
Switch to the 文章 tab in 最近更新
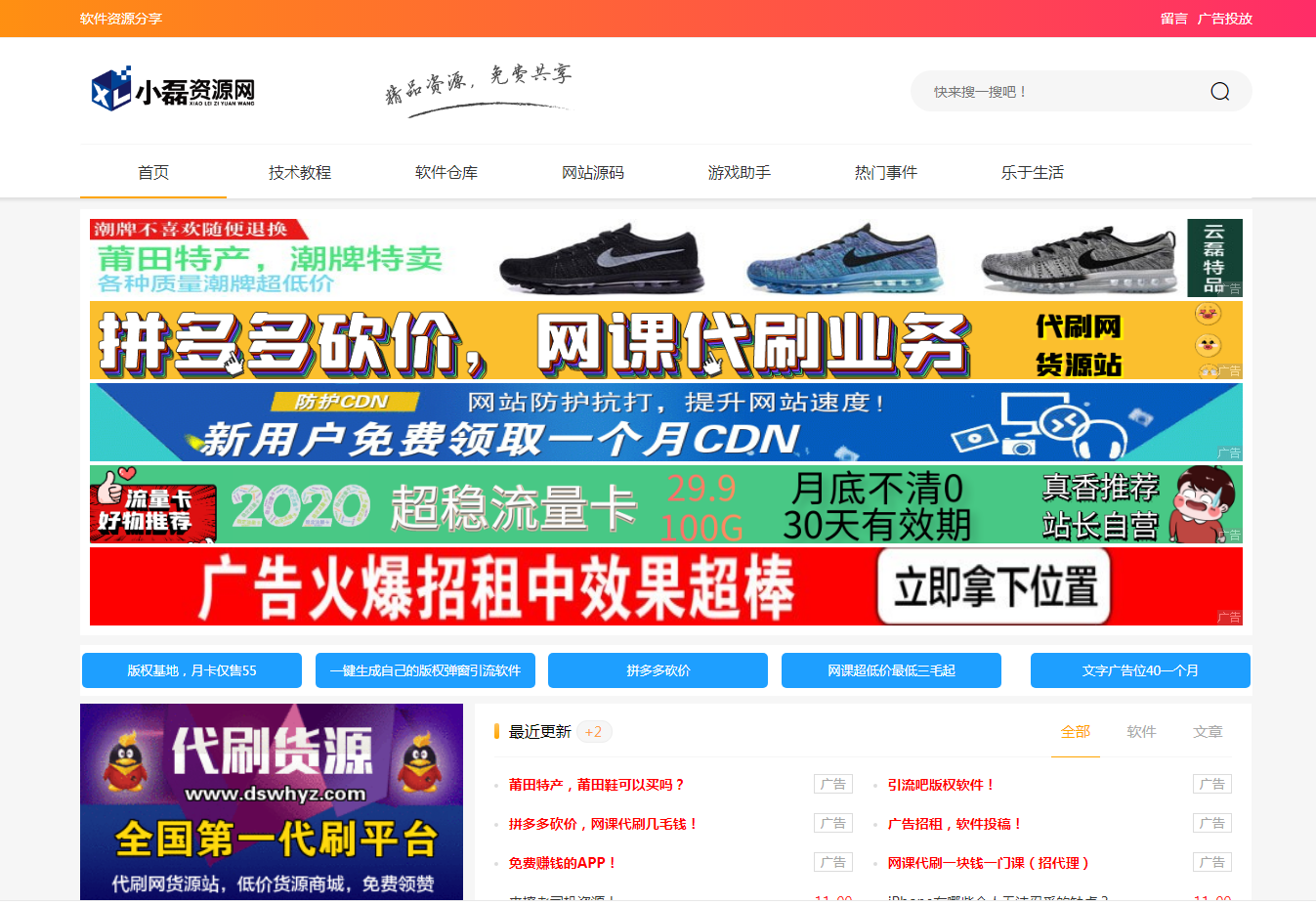1208,732
